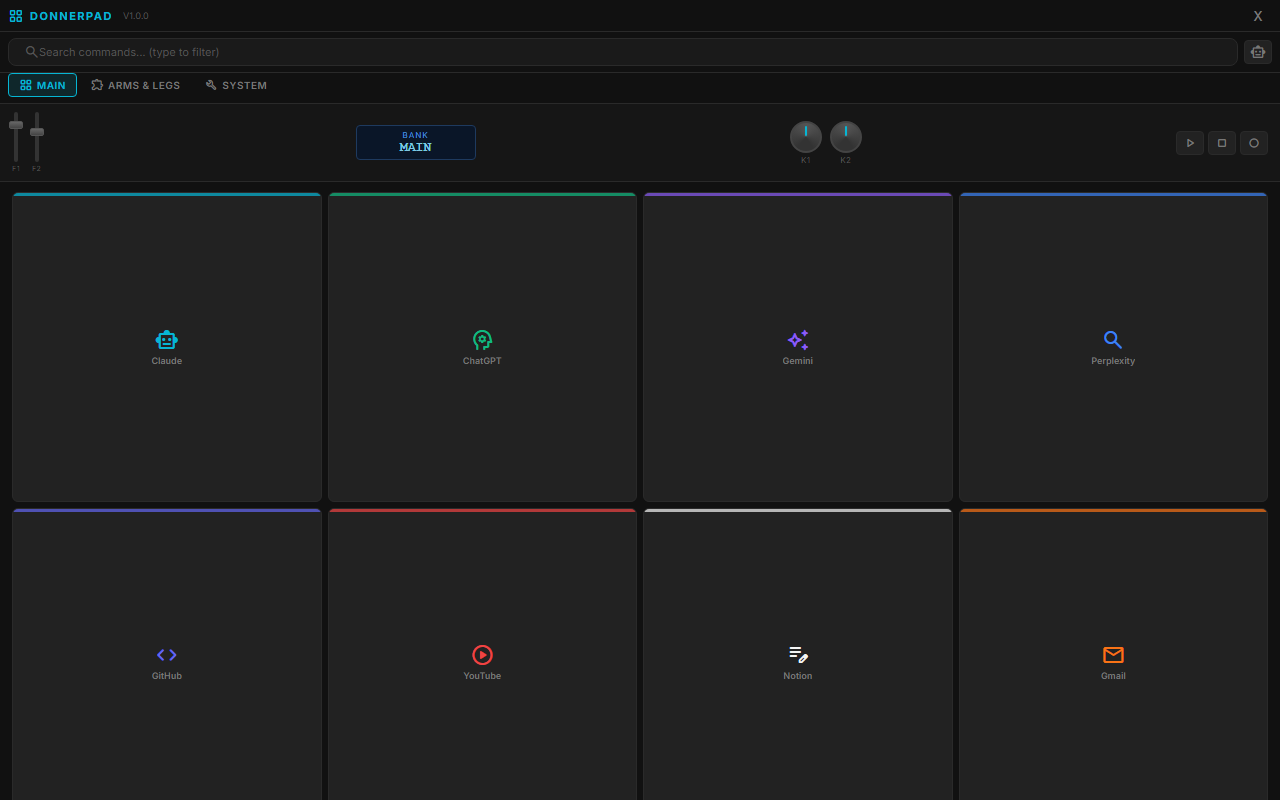Click the GitHub code brackets icon
Viewport: 1280px width, 800px height.
tap(166, 655)
